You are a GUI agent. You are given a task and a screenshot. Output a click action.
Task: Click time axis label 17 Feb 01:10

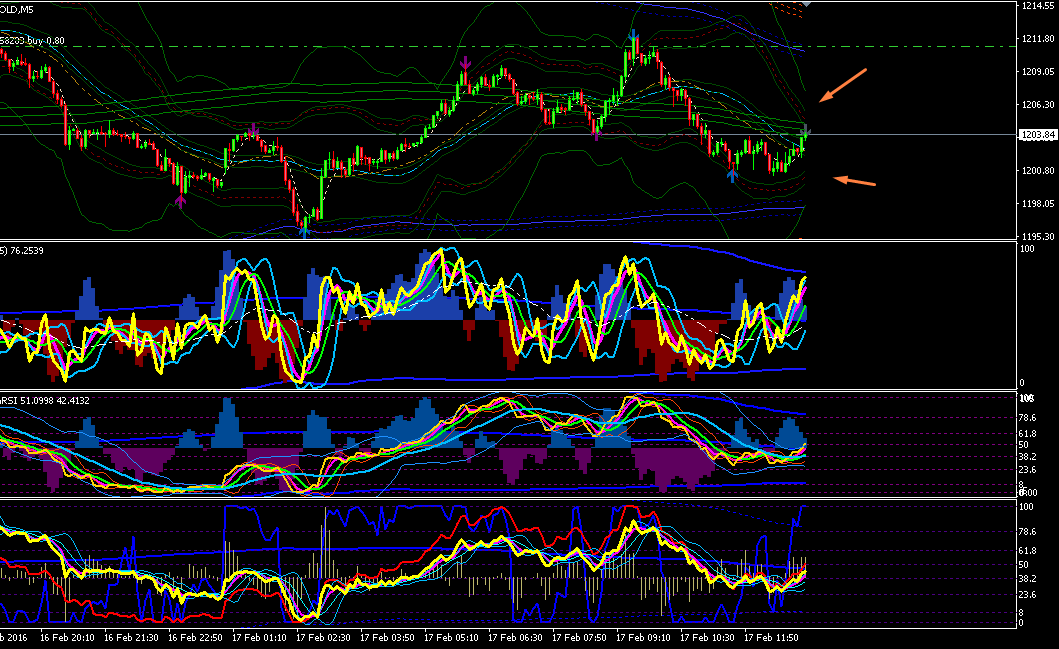tap(259, 638)
